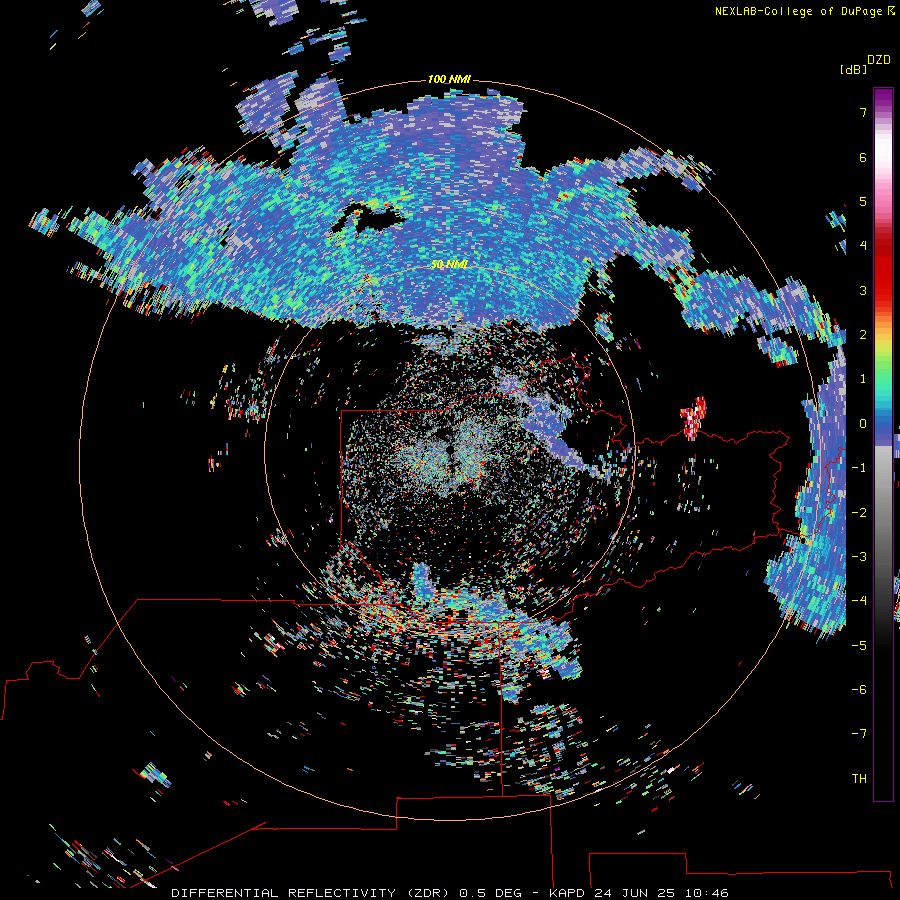Click the 50 NMI range ring label

point(449,264)
